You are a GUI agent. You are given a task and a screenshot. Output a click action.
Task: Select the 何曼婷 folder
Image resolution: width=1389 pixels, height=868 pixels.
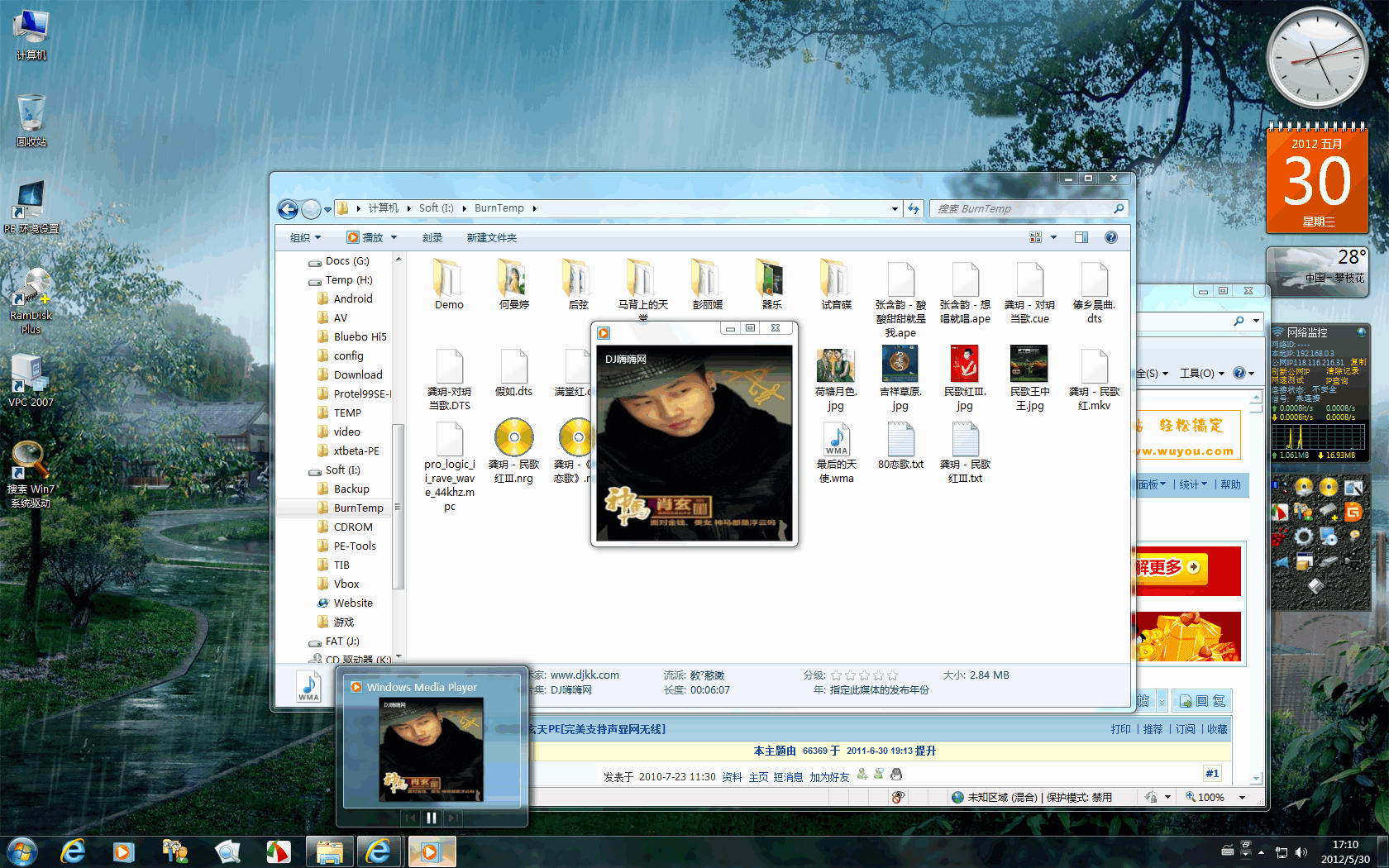click(x=513, y=285)
